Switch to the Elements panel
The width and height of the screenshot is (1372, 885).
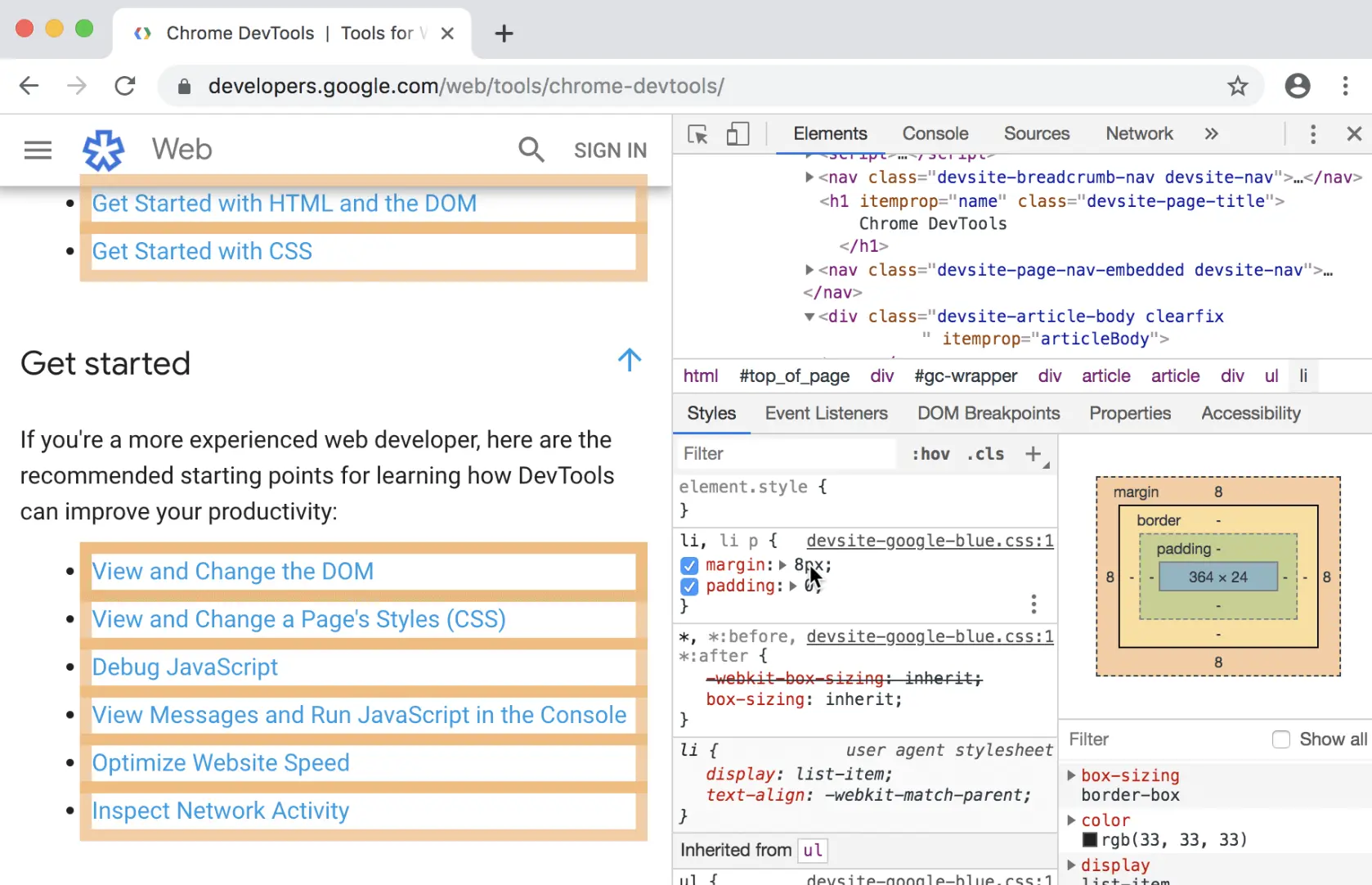click(830, 134)
